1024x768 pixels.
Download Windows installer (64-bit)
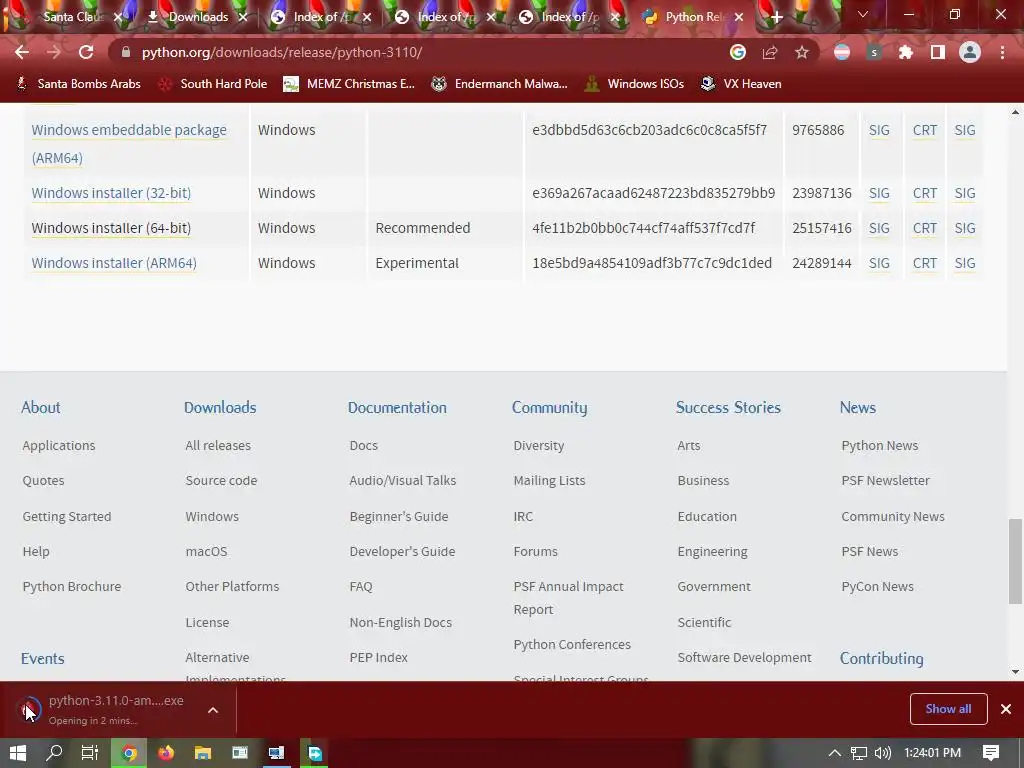click(111, 228)
